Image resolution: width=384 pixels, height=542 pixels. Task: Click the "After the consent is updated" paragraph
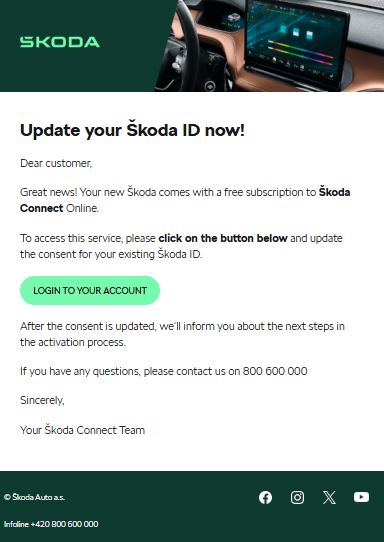[182, 334]
